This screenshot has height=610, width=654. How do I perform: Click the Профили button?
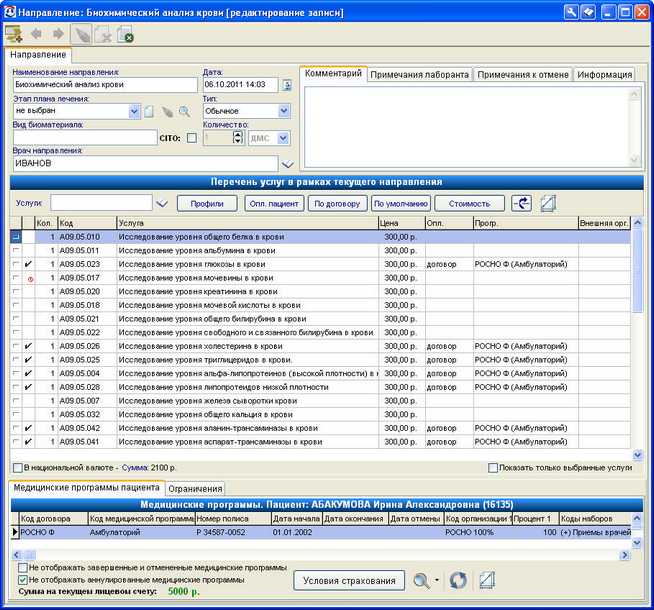207,203
